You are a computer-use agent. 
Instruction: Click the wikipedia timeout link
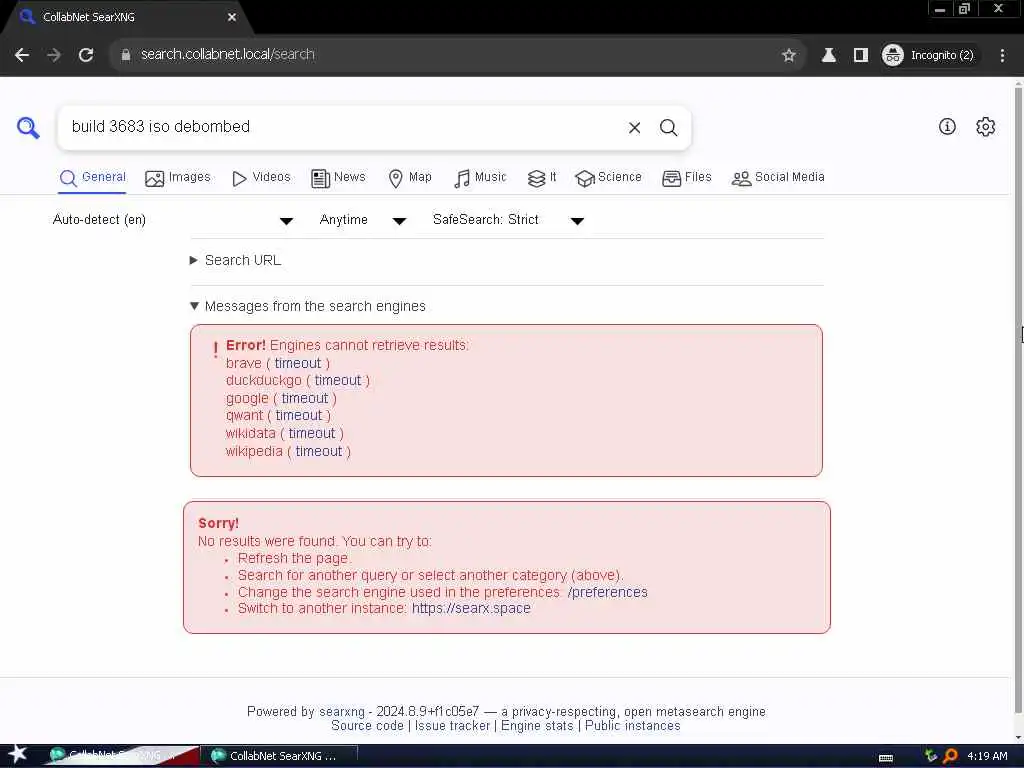coord(319,451)
